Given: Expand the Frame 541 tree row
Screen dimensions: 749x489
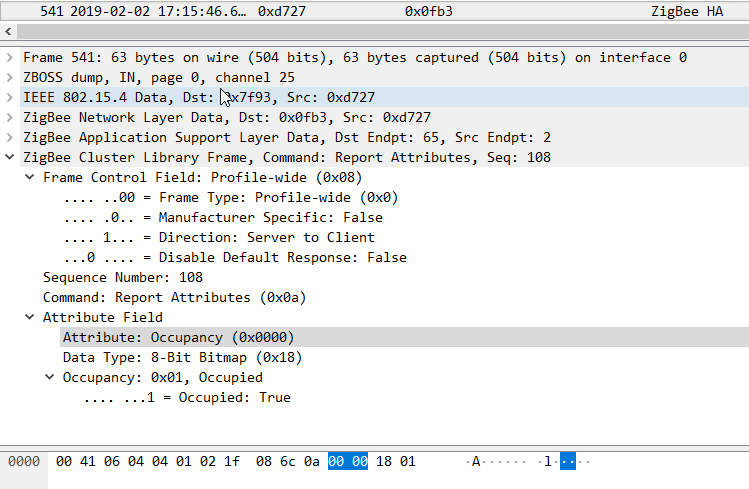Looking at the screenshot, I should [10, 58].
